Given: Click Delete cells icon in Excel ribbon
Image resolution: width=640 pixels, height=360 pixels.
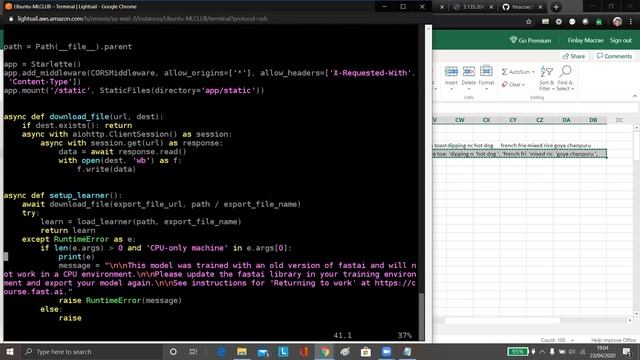Looking at the screenshot, I should click(469, 71).
